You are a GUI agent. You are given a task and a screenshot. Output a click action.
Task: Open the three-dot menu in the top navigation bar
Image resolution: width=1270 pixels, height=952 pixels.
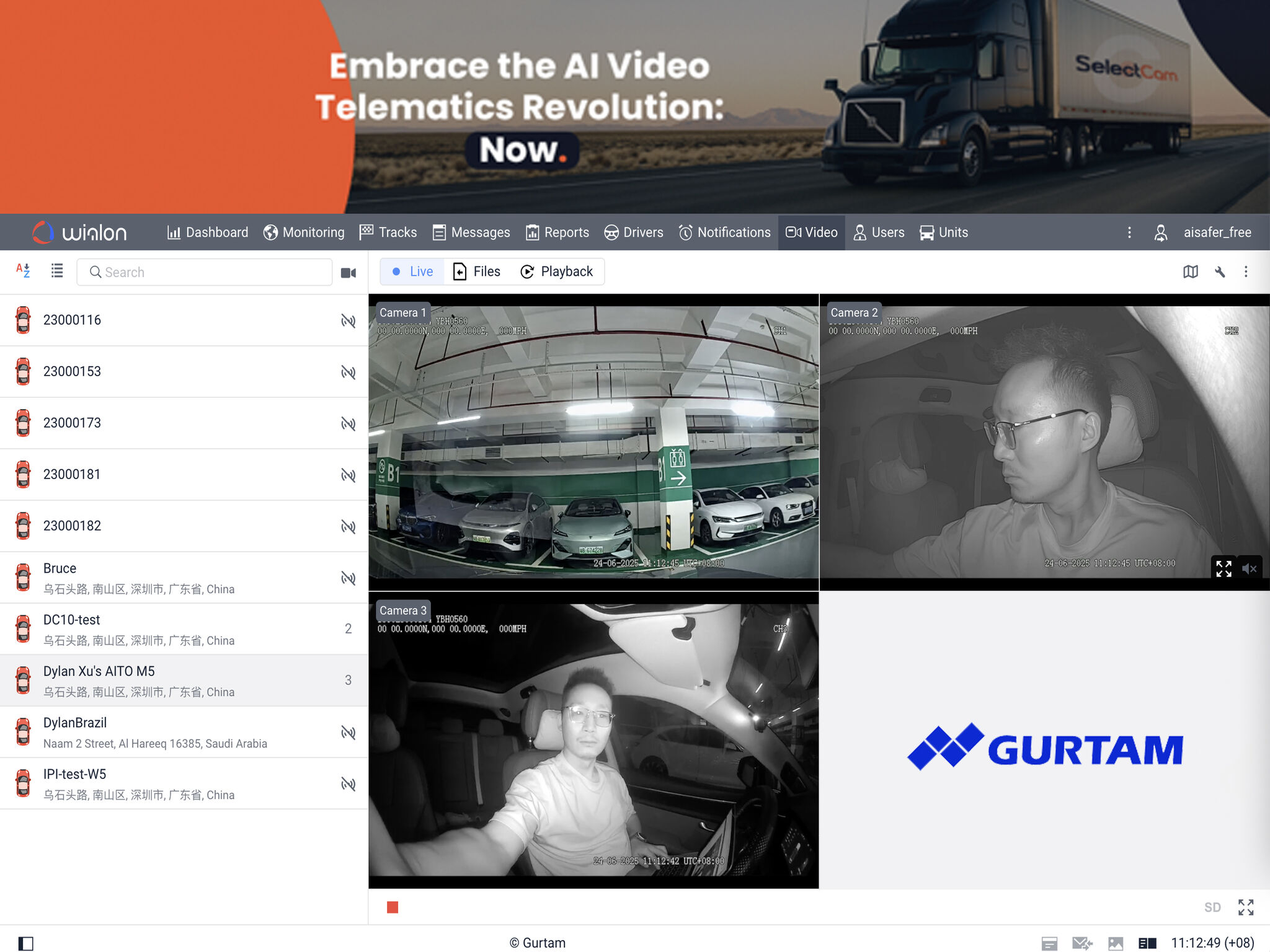(1129, 232)
